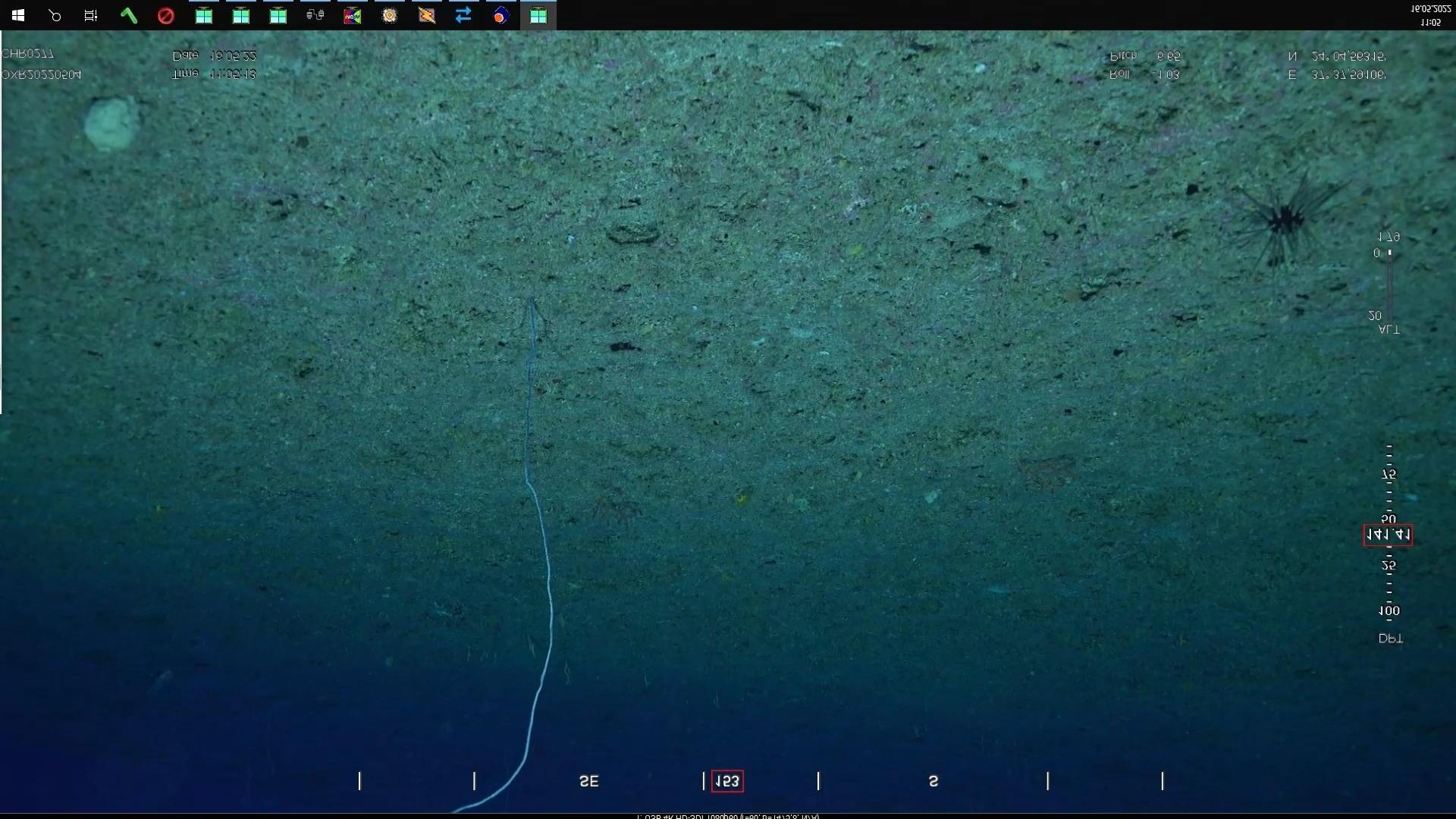Click the E longitude coordinate readout
The height and width of the screenshot is (819, 1456).
tap(1337, 75)
